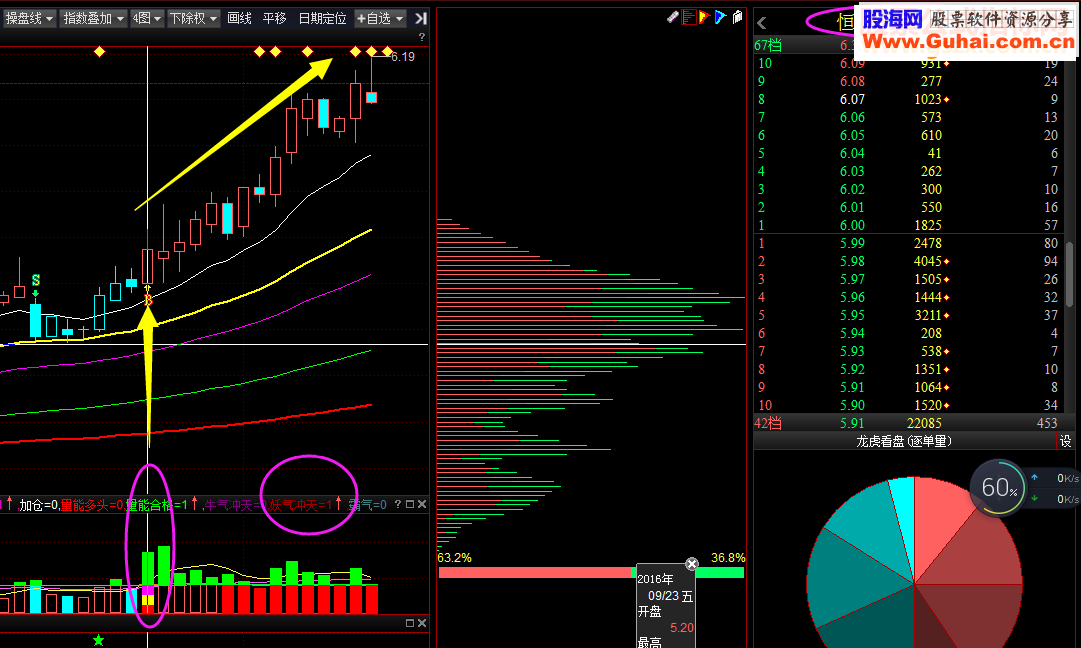Select ask price 6.07 row
The height and width of the screenshot is (648, 1081).
pyautogui.click(x=907, y=99)
